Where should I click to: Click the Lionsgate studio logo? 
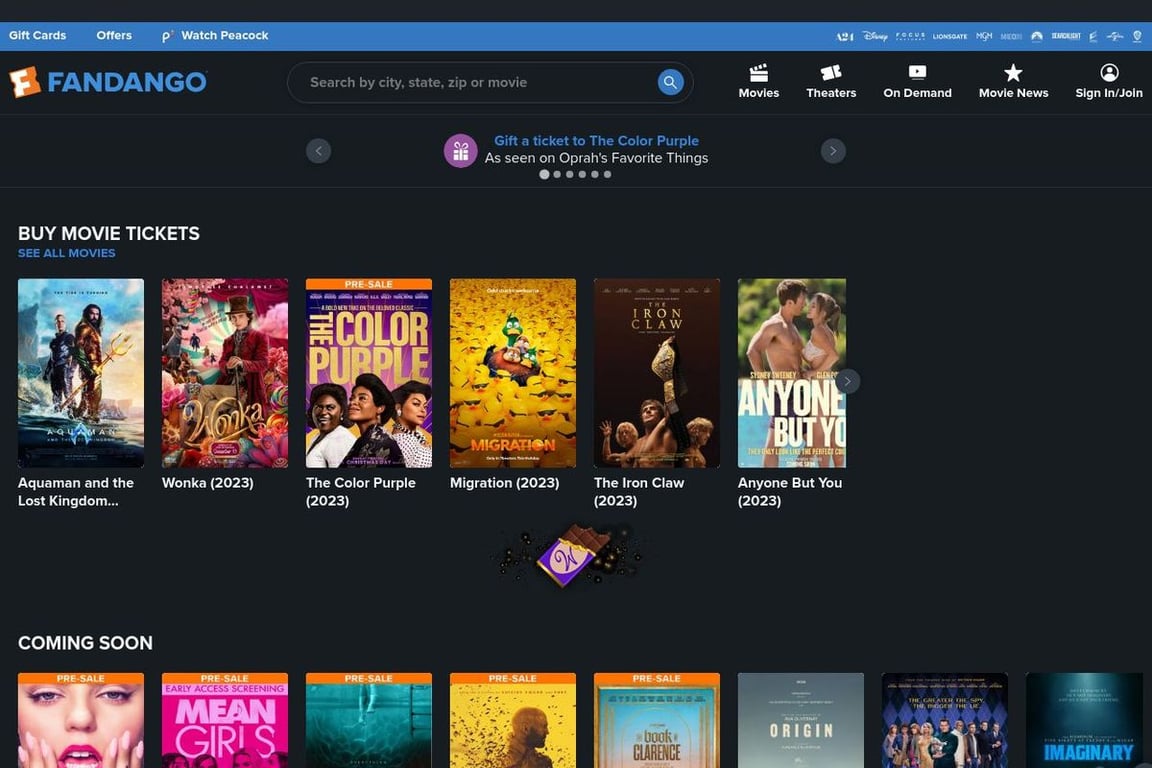pos(949,35)
